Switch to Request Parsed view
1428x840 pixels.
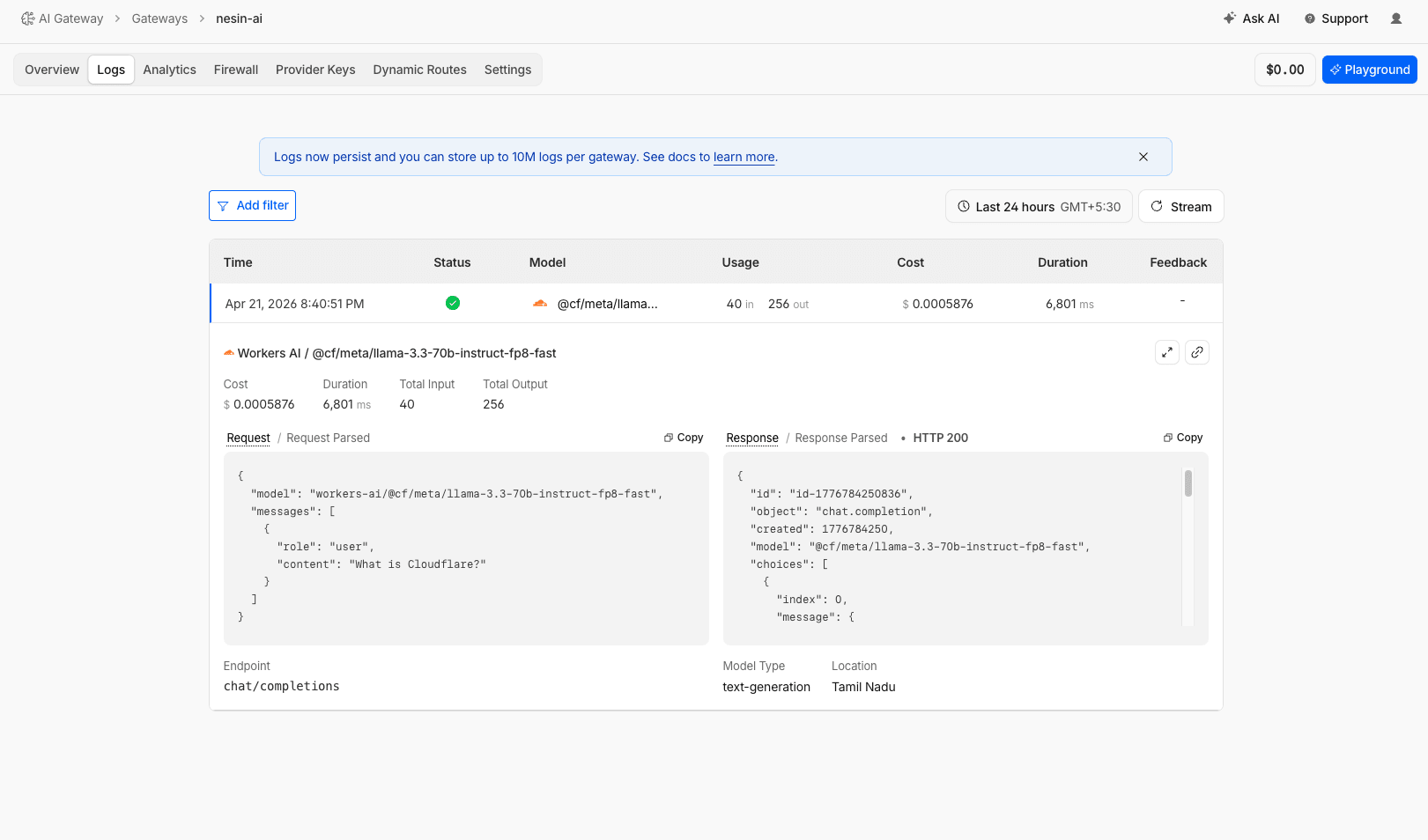tap(328, 438)
